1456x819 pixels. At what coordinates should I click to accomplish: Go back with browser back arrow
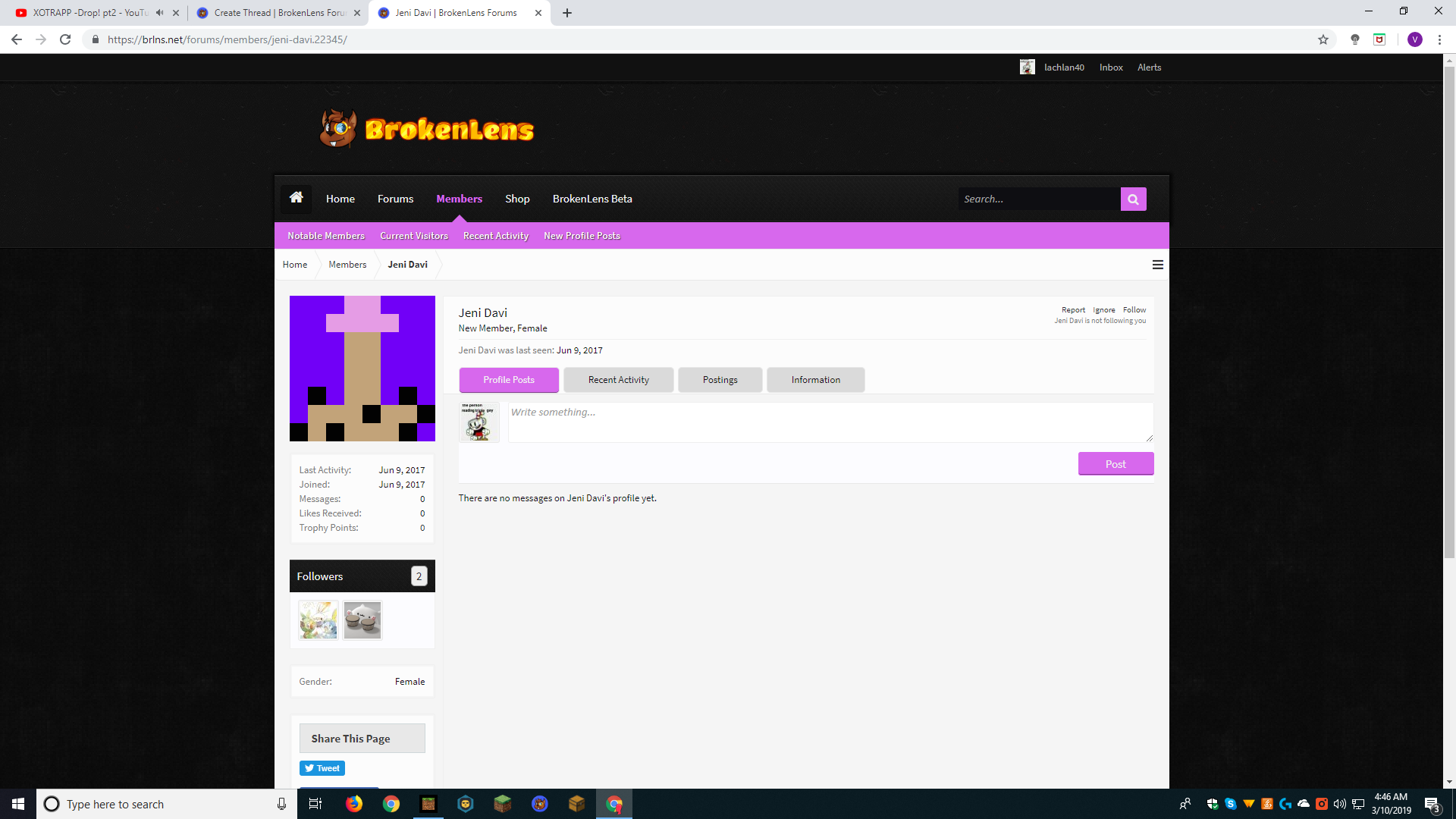point(17,39)
